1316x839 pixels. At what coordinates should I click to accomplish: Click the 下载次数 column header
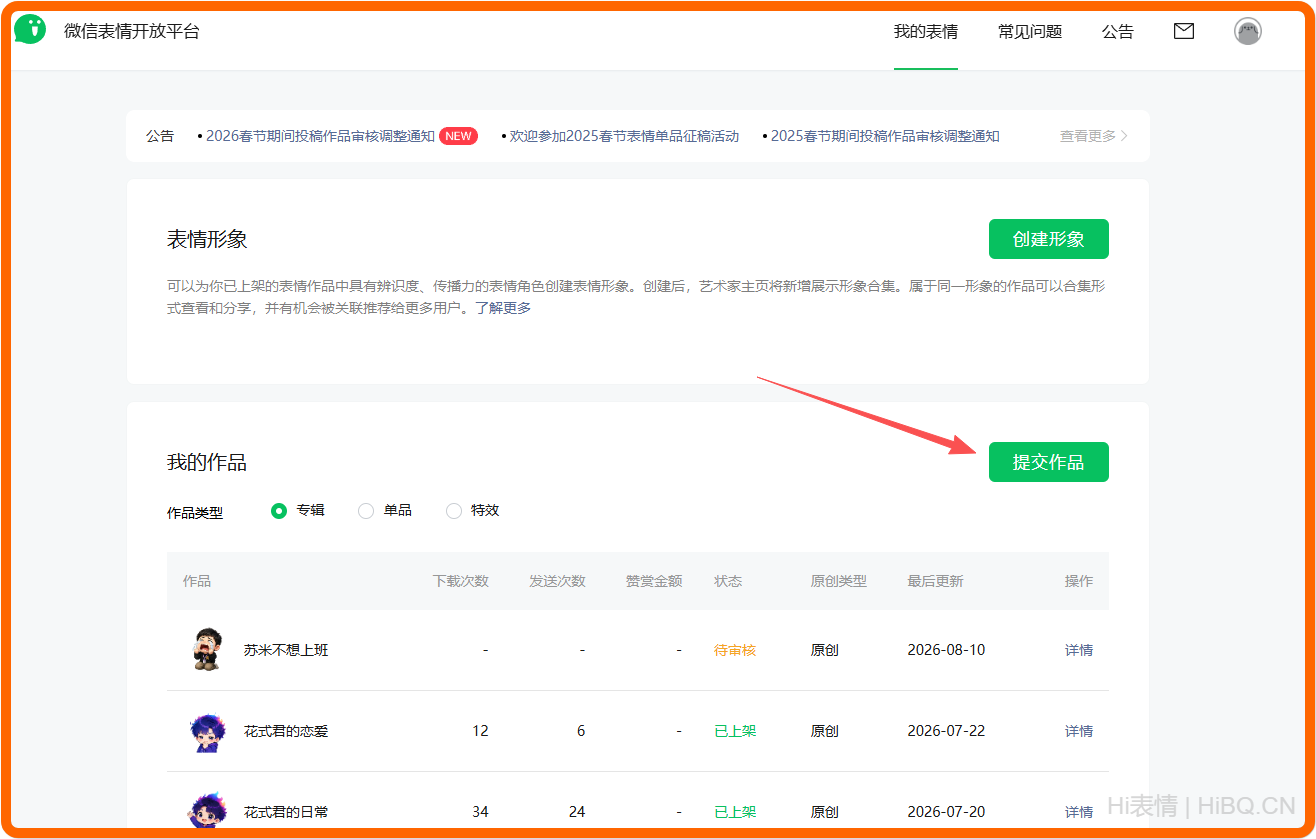coord(461,581)
